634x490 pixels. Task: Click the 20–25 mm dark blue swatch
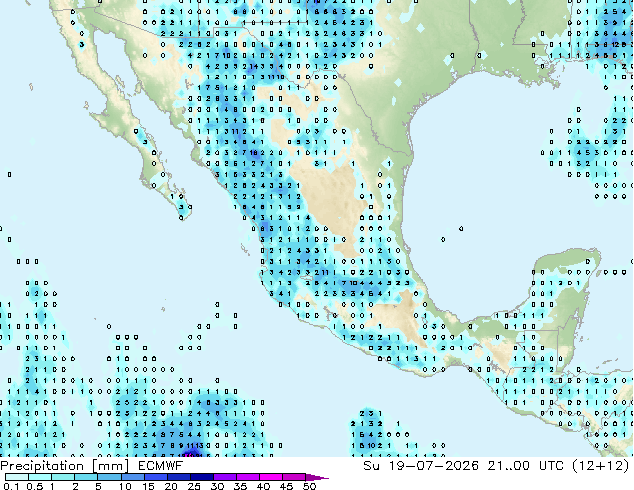point(178,477)
